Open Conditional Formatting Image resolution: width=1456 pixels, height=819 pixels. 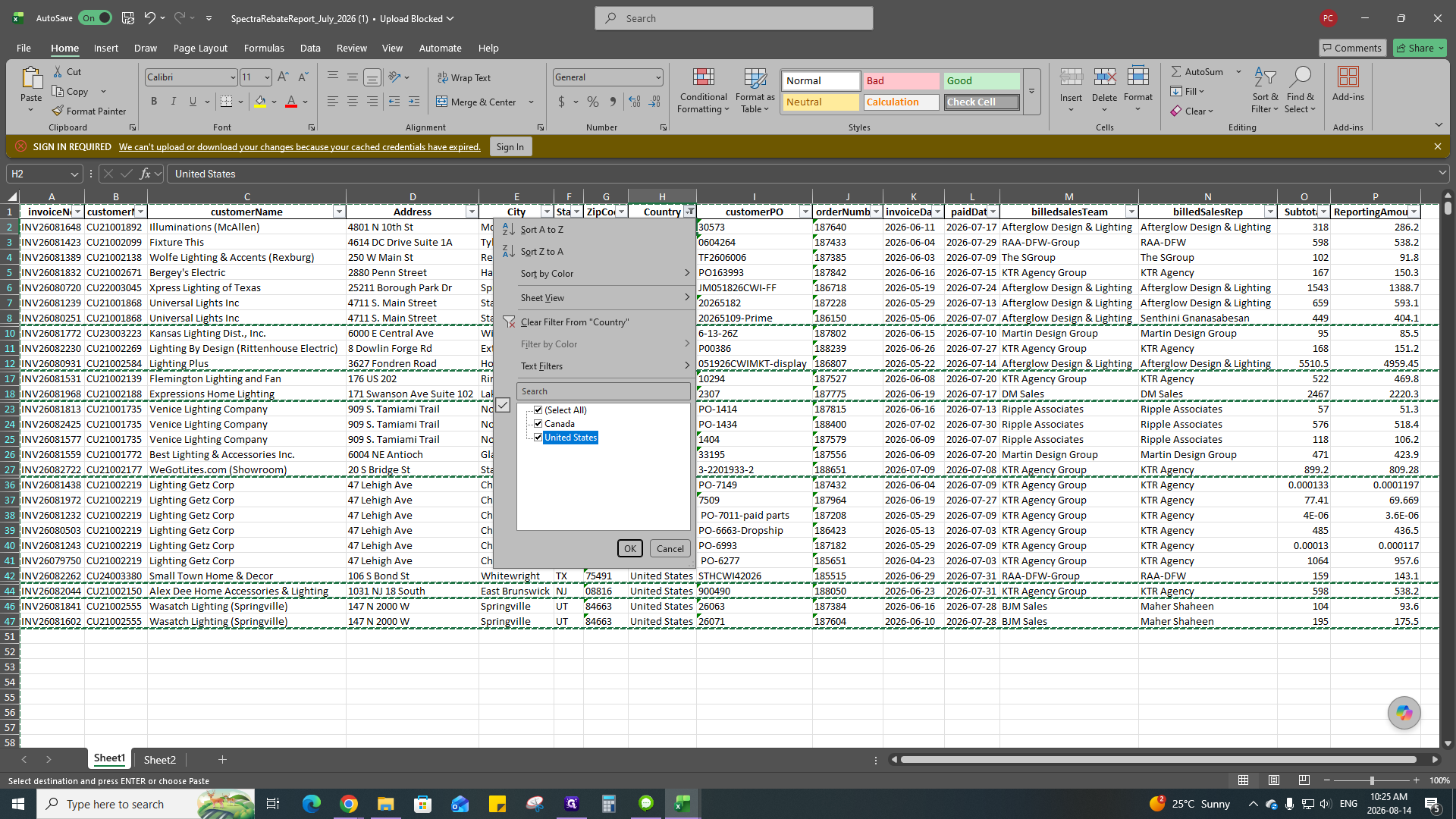pos(703,90)
